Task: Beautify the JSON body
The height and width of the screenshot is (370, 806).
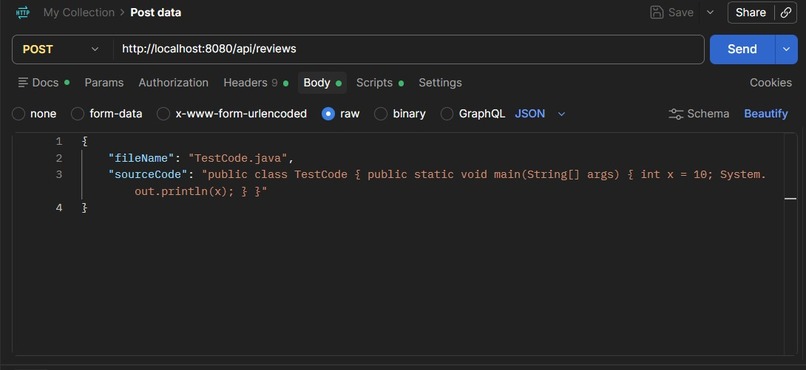Action: (x=766, y=114)
